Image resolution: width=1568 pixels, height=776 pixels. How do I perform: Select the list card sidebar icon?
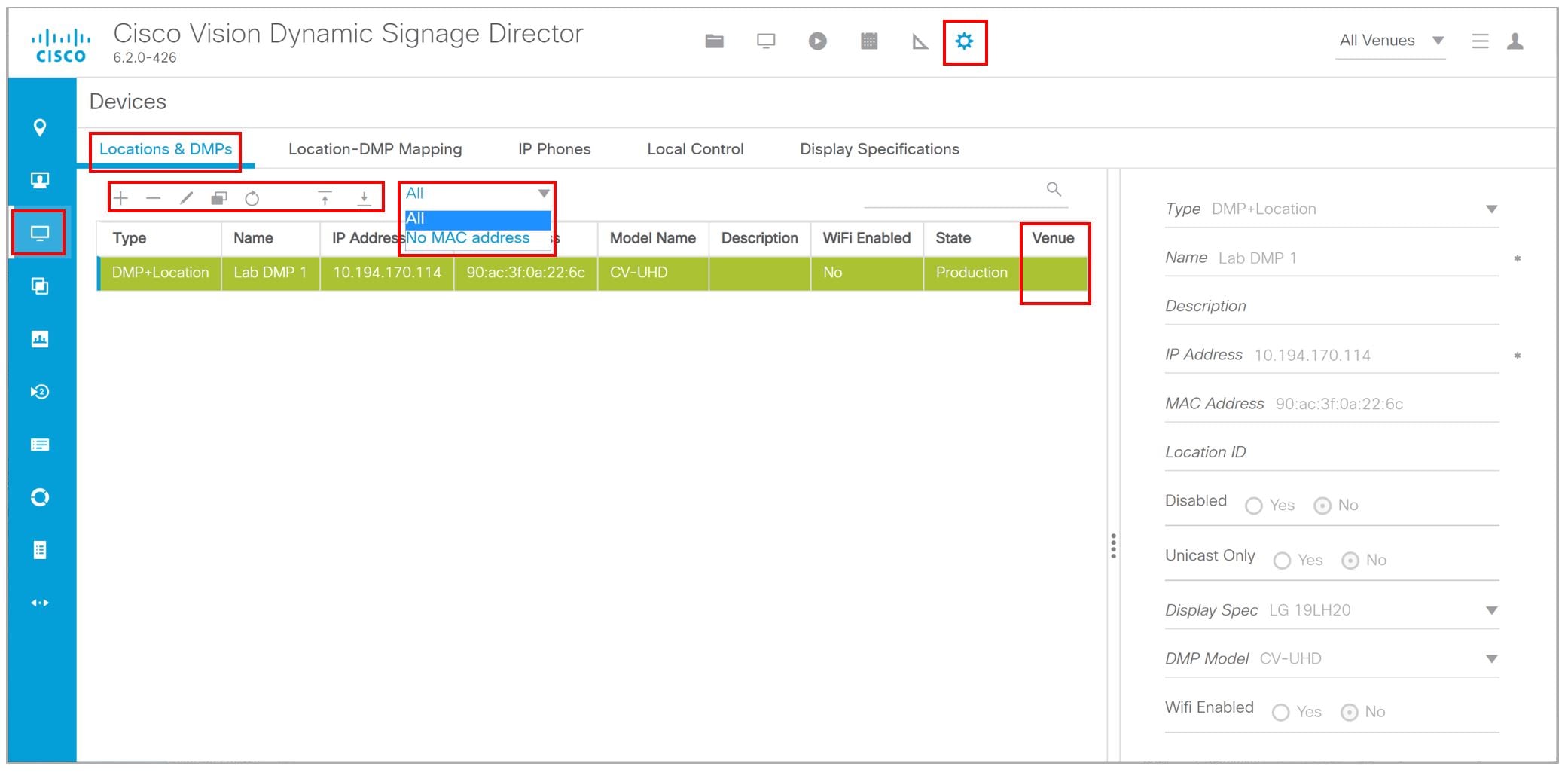click(40, 445)
